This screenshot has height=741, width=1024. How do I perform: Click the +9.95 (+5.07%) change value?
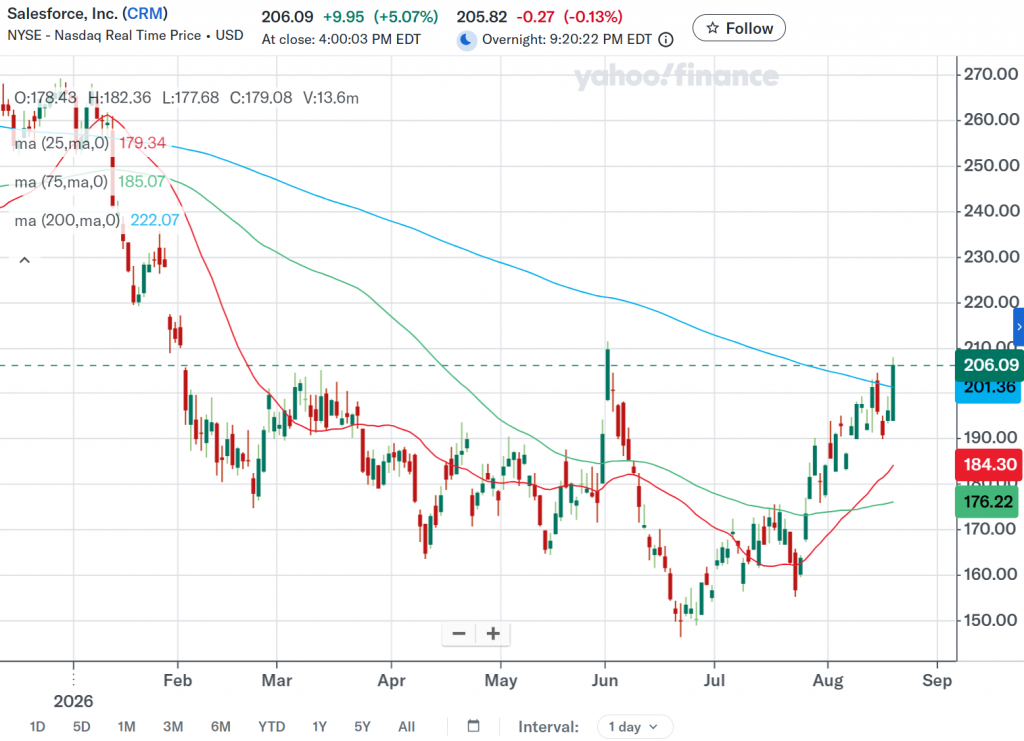[x=381, y=16]
